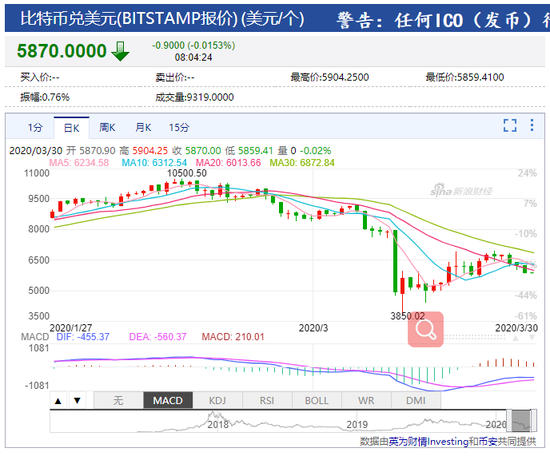Click the fullscreen expand icon
The image size is (550, 456).
coord(510,125)
